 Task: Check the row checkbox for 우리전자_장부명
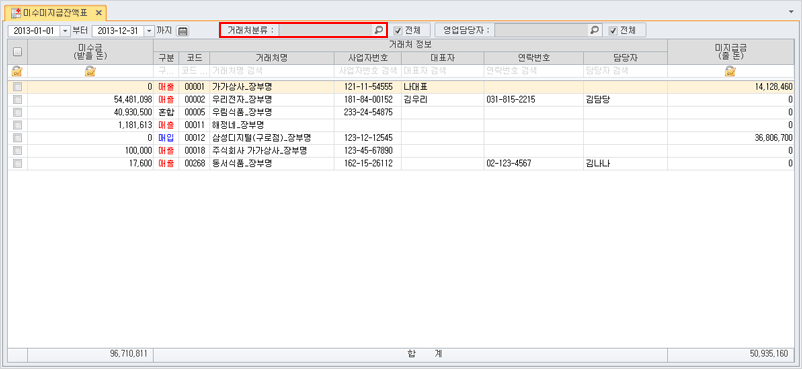tap(17, 100)
